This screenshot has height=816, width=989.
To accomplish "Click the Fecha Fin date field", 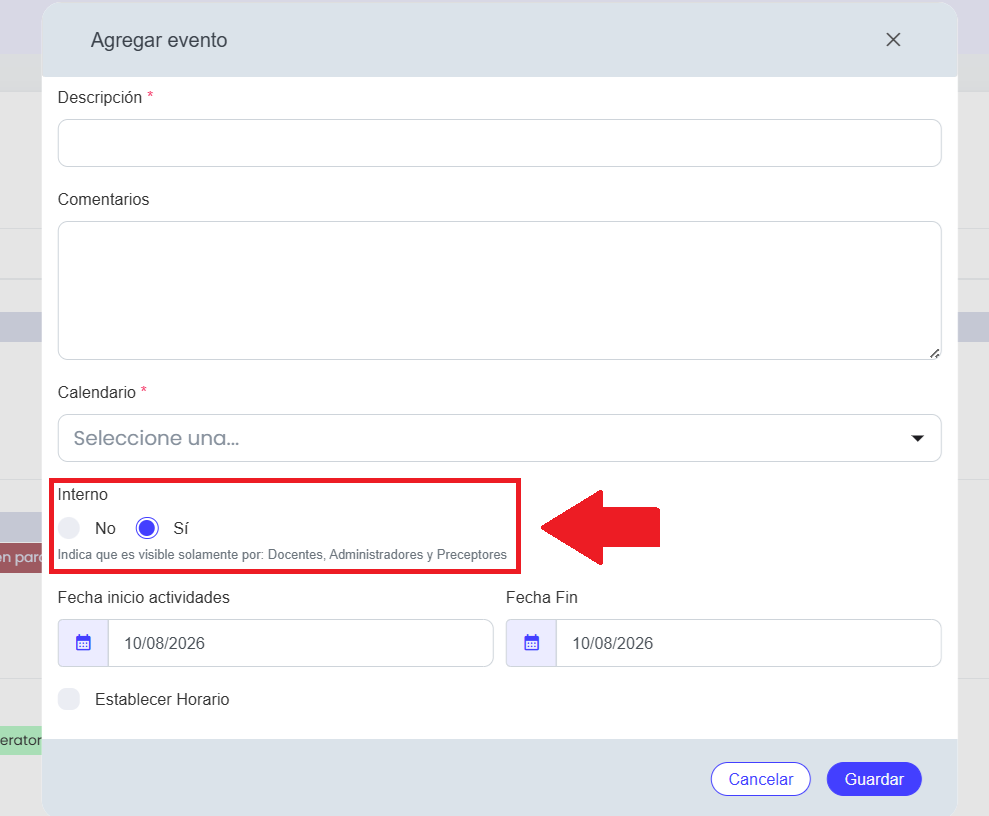I will (749, 643).
